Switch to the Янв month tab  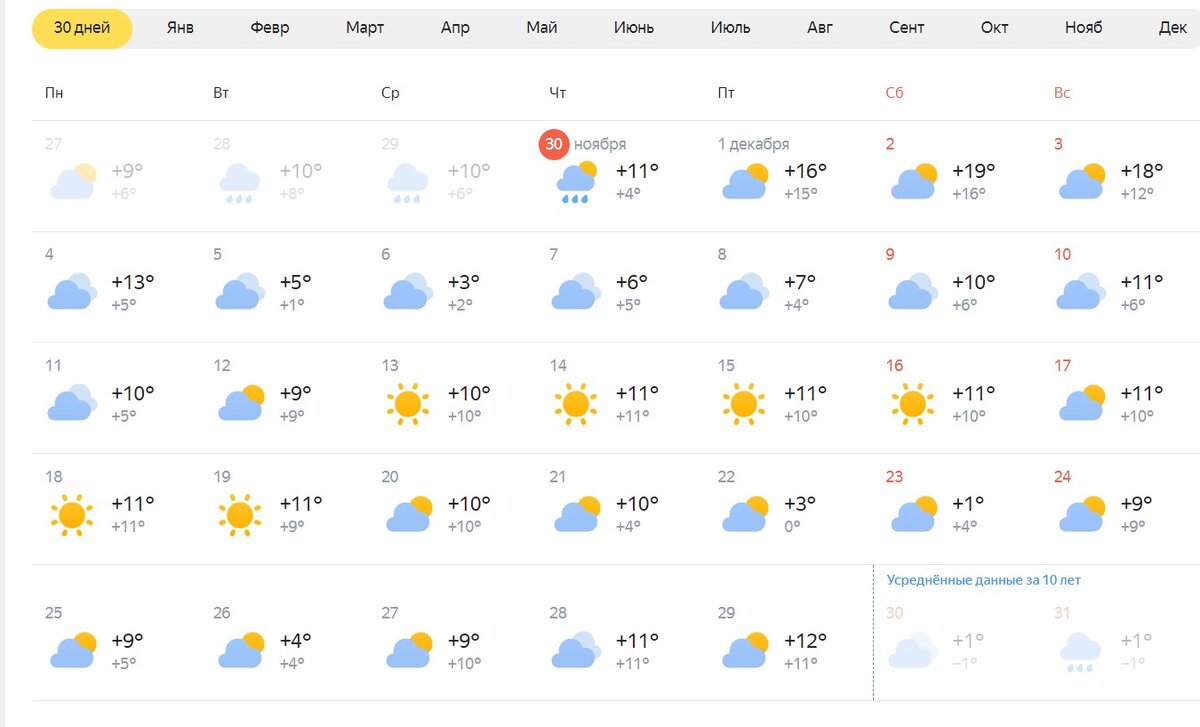coord(180,28)
